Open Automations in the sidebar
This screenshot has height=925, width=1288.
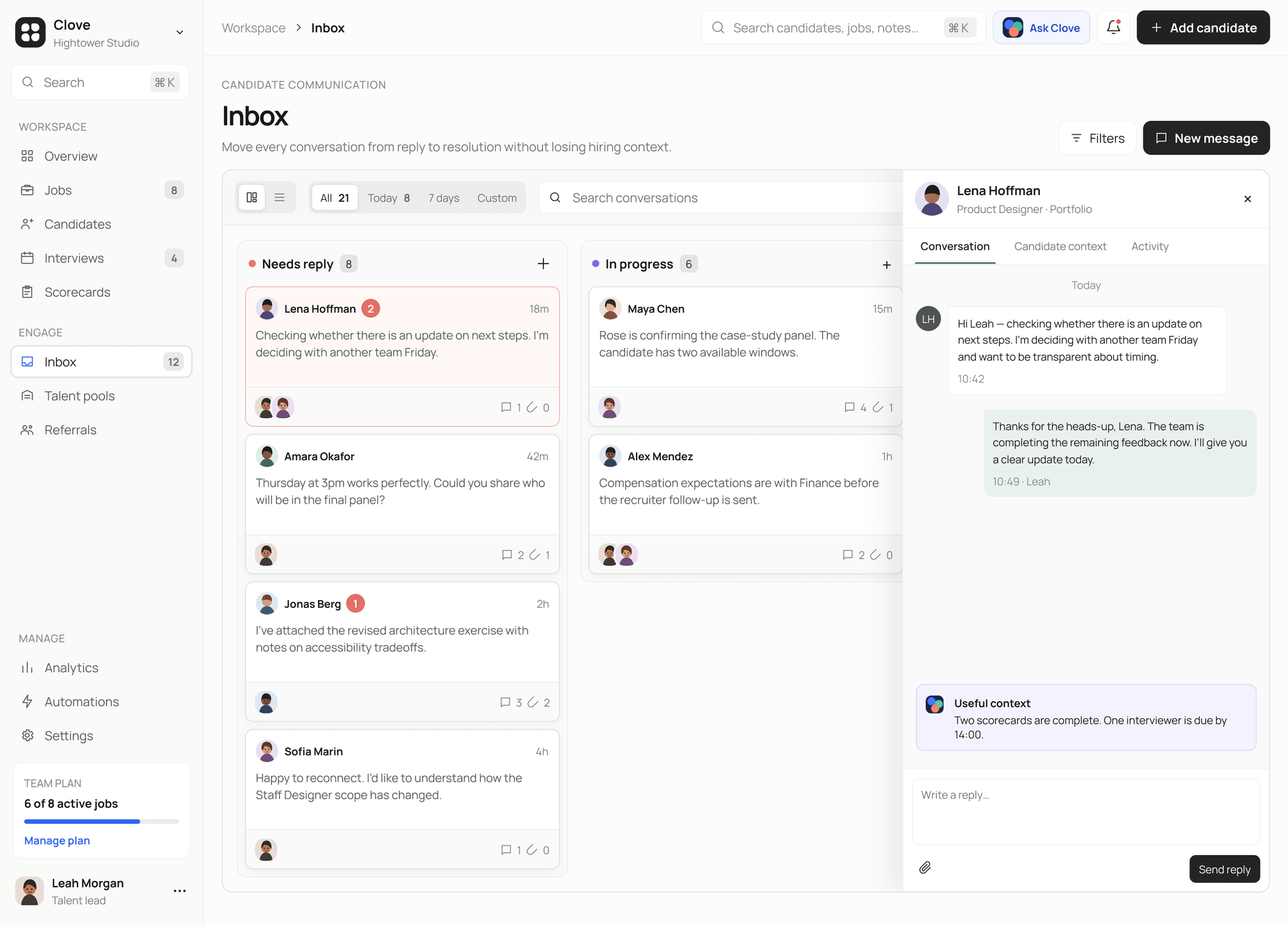(101, 702)
